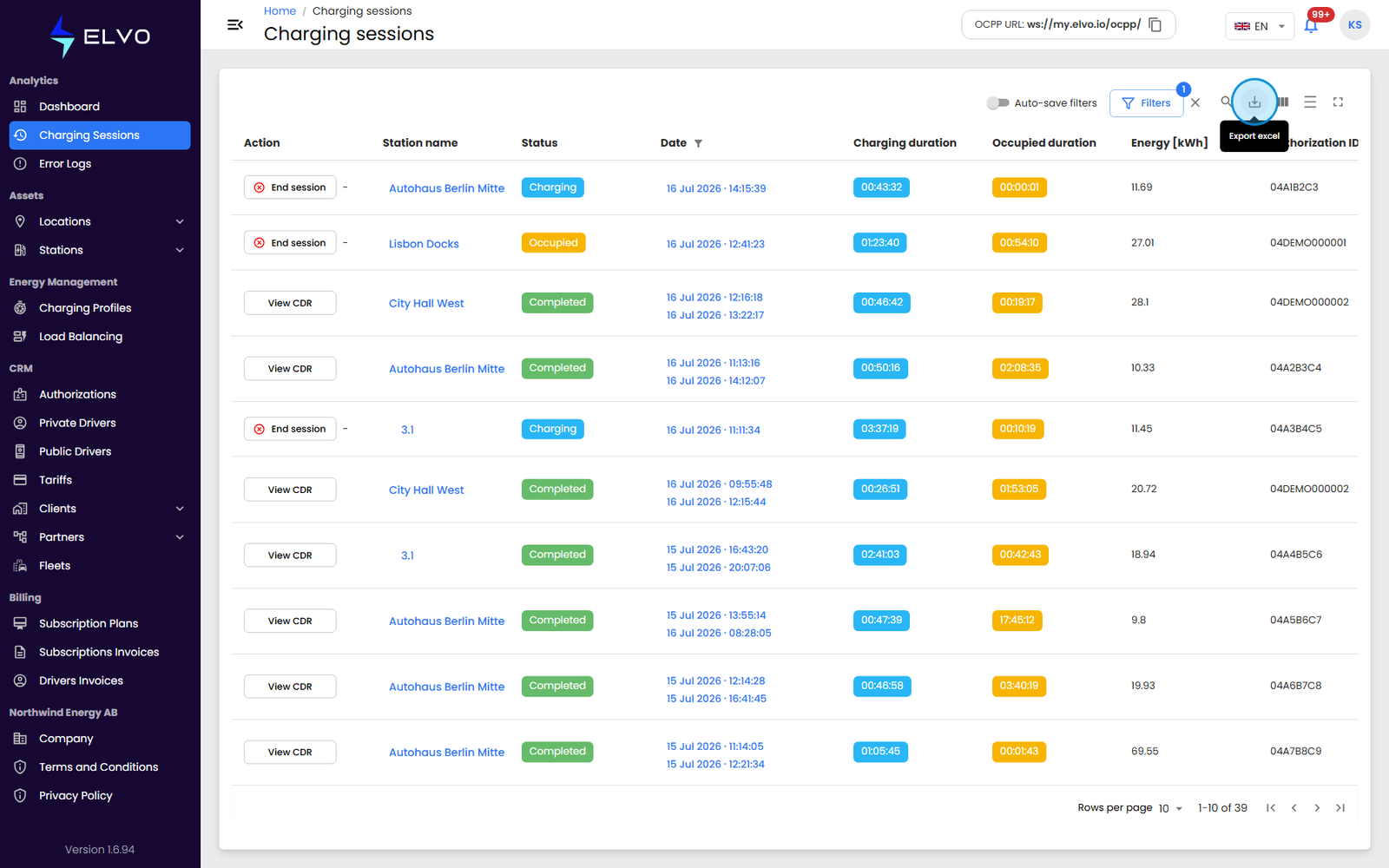Sort by Station name column header
Image resolution: width=1389 pixels, height=868 pixels.
pyautogui.click(x=420, y=143)
